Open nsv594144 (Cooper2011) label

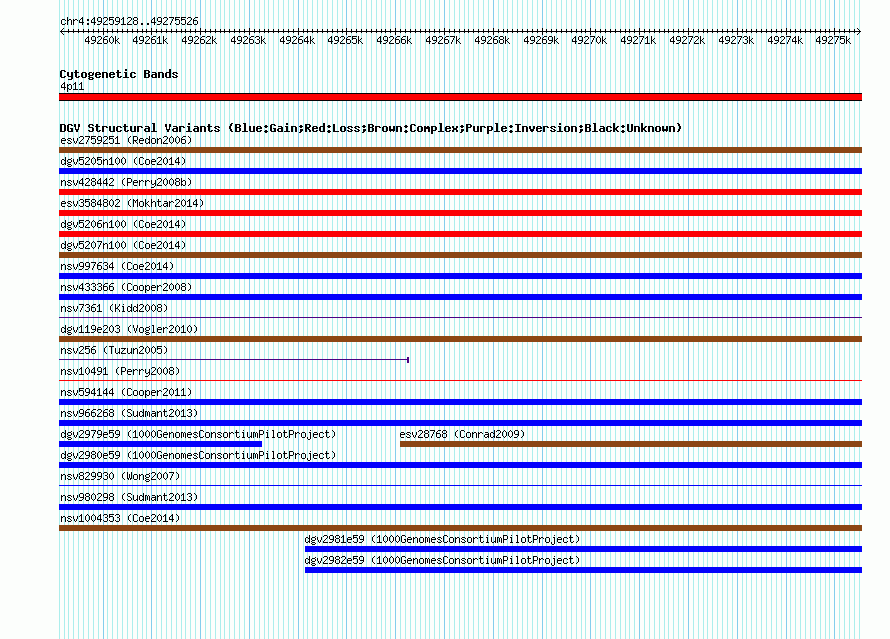[x=126, y=392]
